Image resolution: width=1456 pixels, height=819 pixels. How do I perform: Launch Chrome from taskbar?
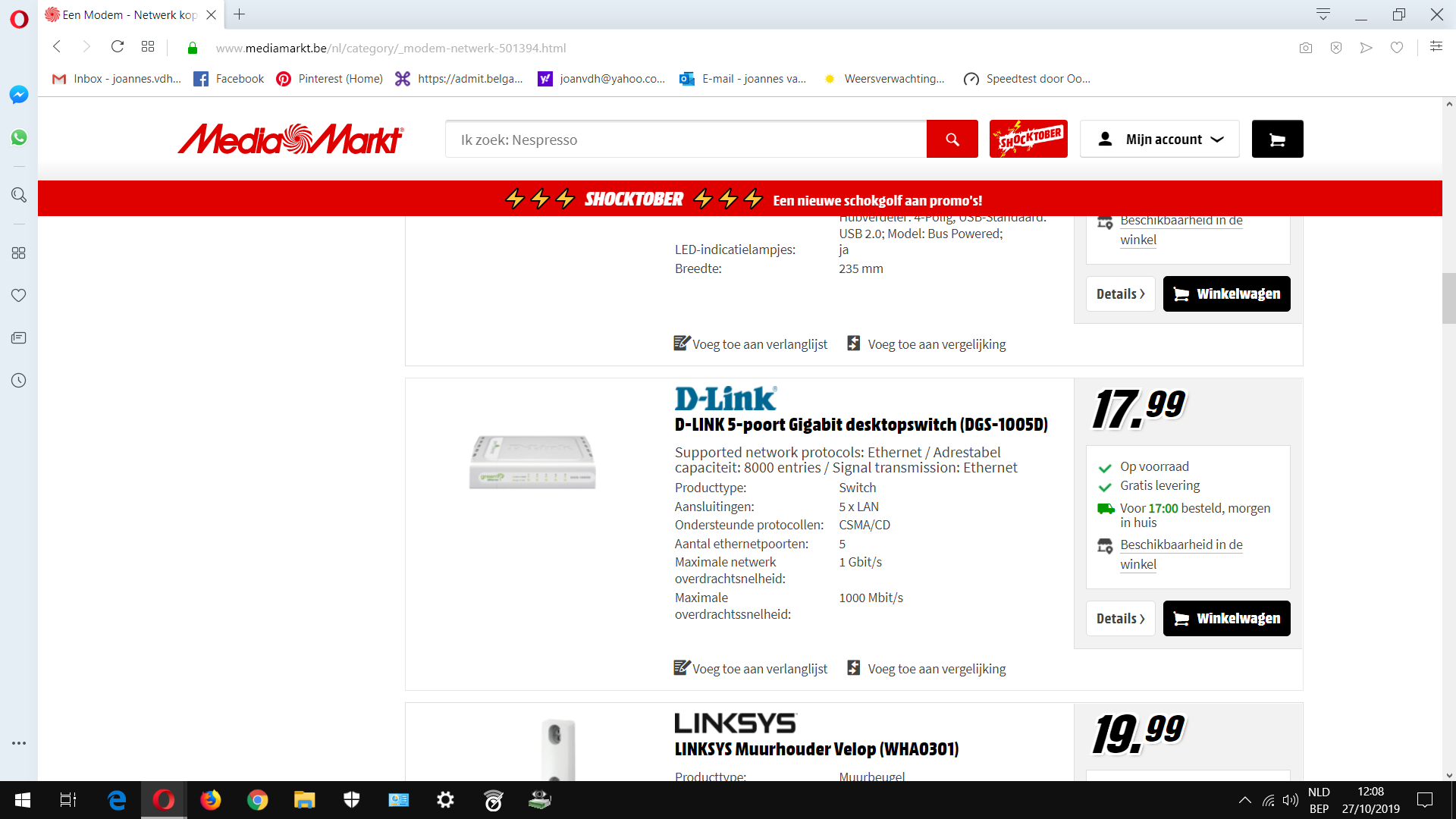point(257,800)
